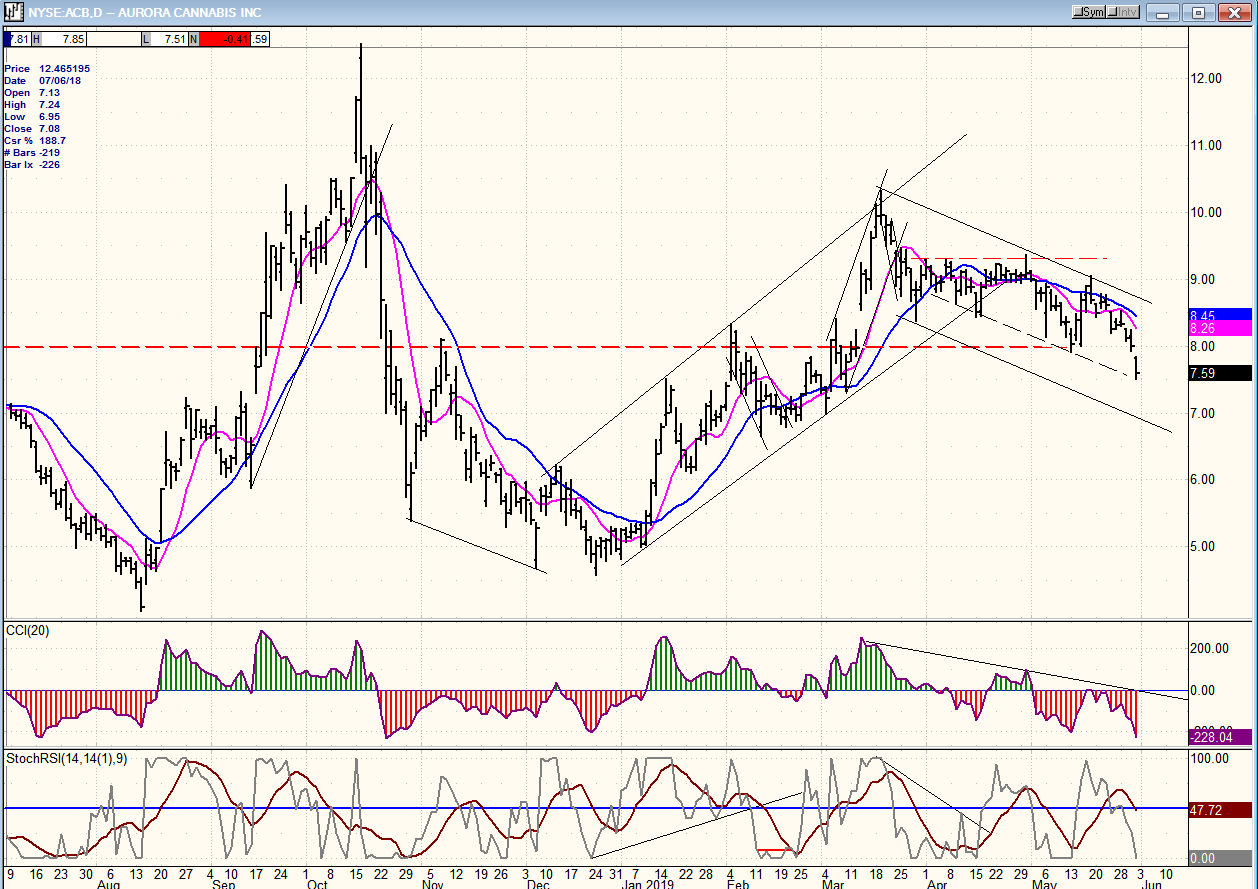This screenshot has width=1258, height=889.
Task: Select the CCI(20) indicator label
Action: coord(28,629)
